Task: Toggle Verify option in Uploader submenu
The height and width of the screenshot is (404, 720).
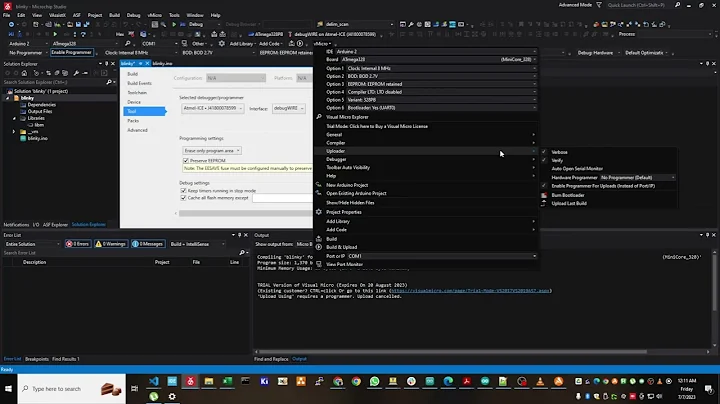Action: tap(557, 161)
